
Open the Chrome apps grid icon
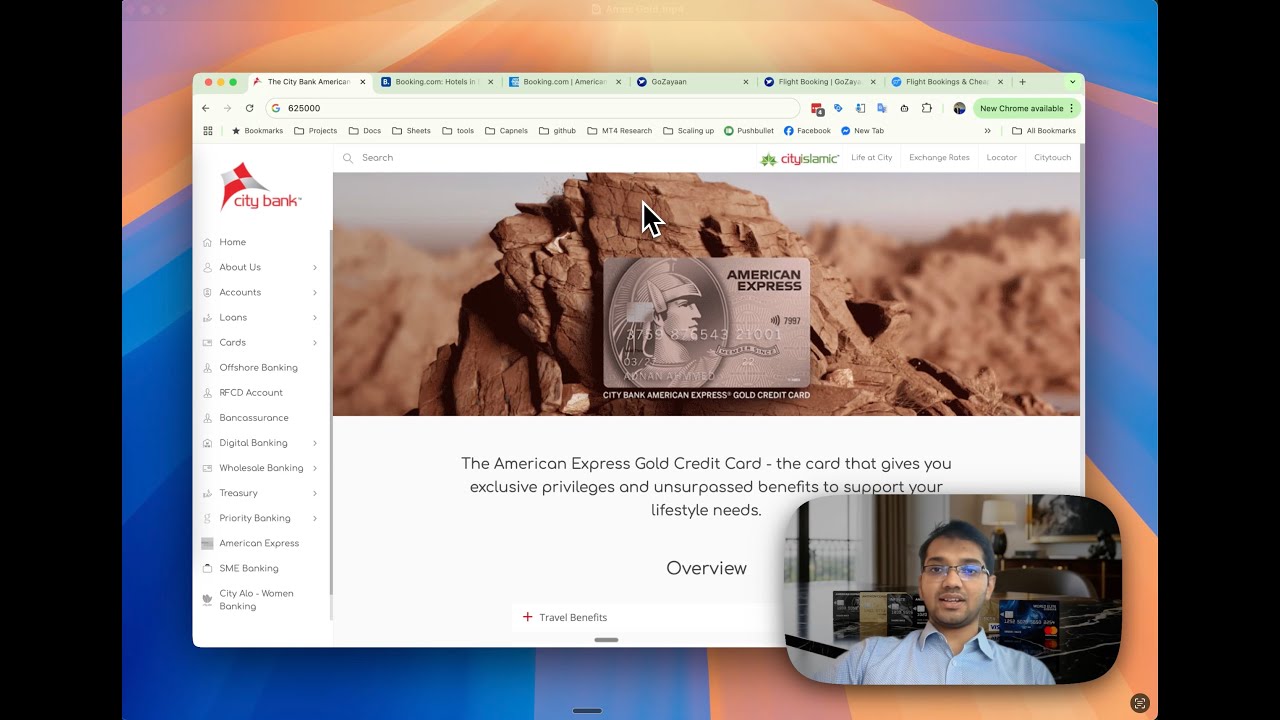(x=208, y=131)
